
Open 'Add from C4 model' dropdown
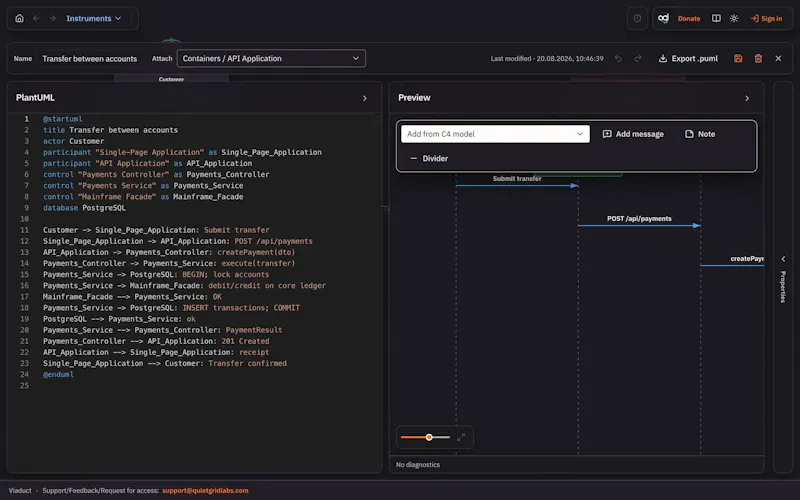[495, 134]
